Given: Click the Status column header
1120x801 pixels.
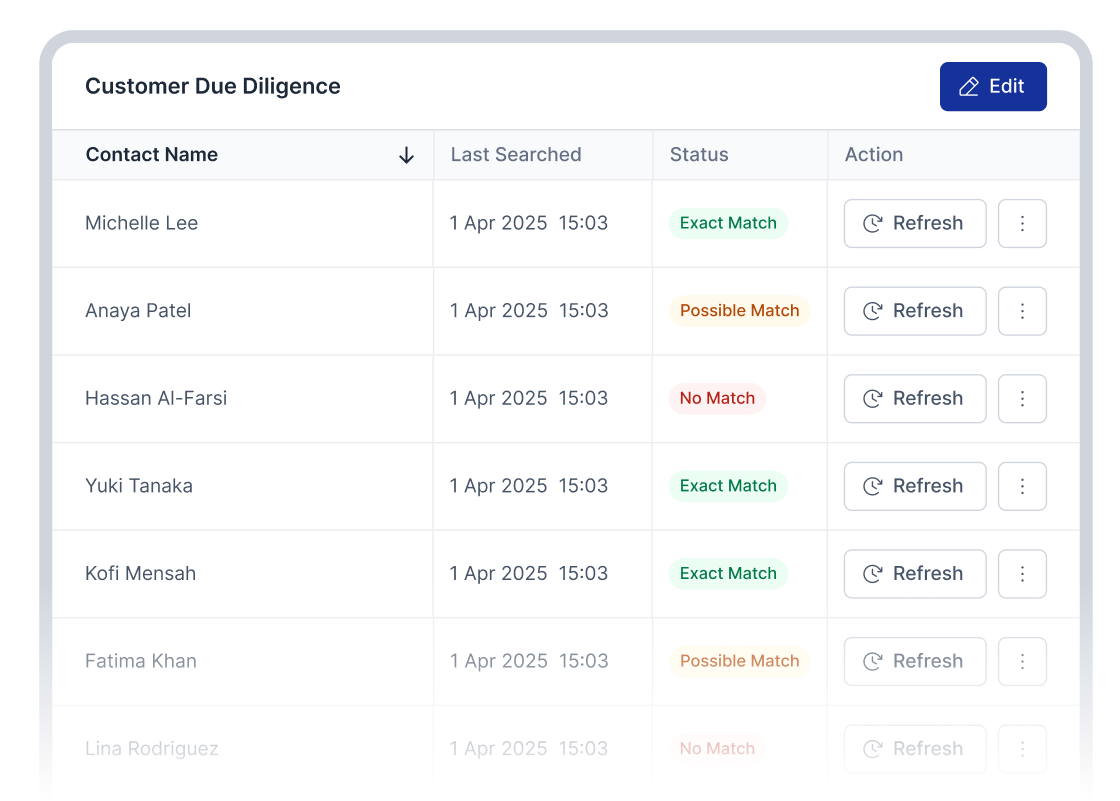Looking at the screenshot, I should [x=698, y=155].
